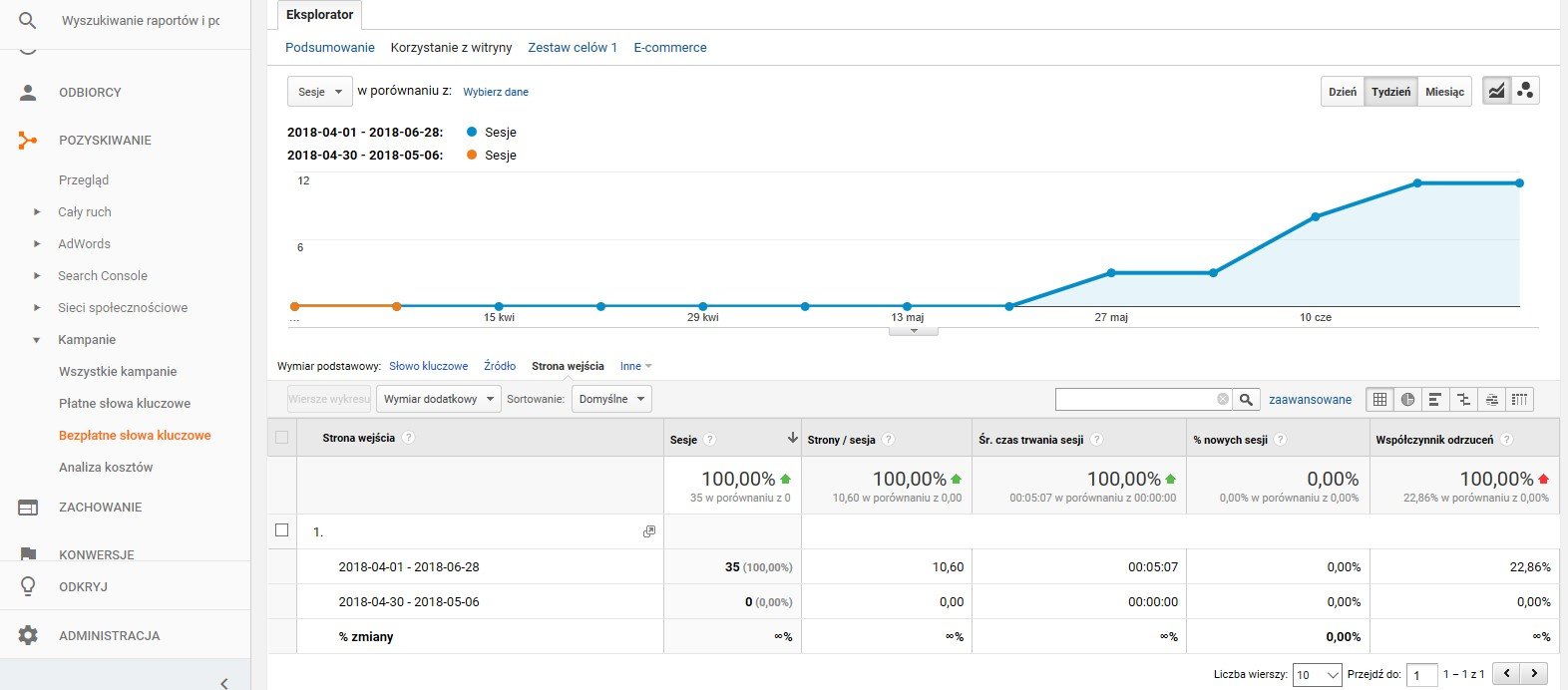
Task: Switch to motion chart view icon
Action: pyautogui.click(x=1525, y=91)
